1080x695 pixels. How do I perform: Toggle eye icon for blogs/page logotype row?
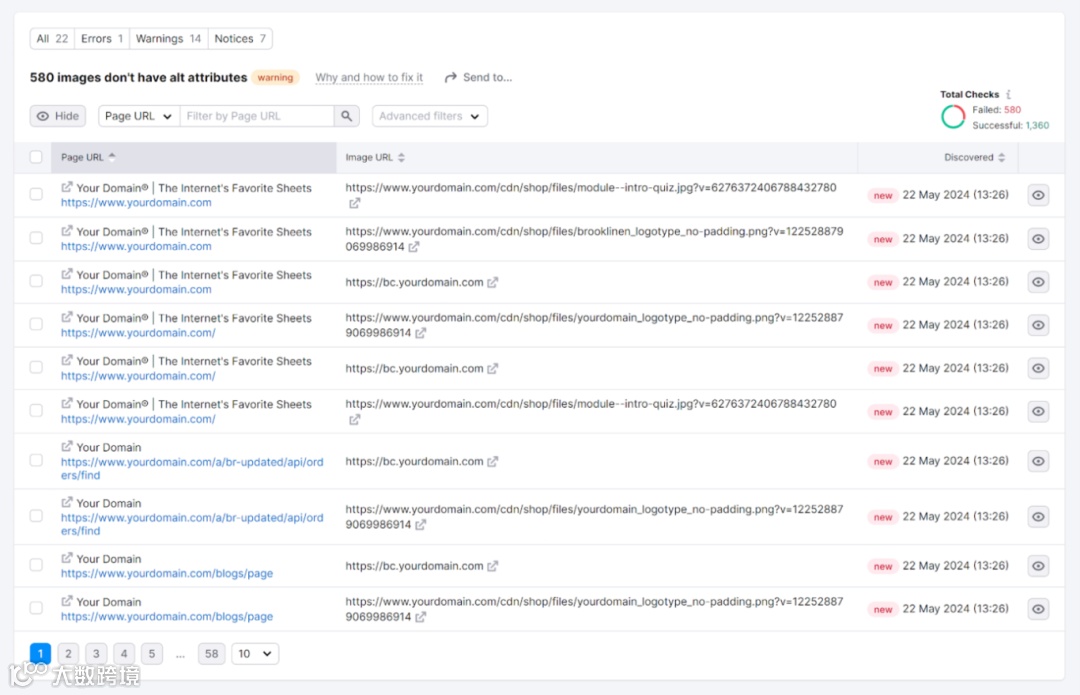click(1038, 609)
